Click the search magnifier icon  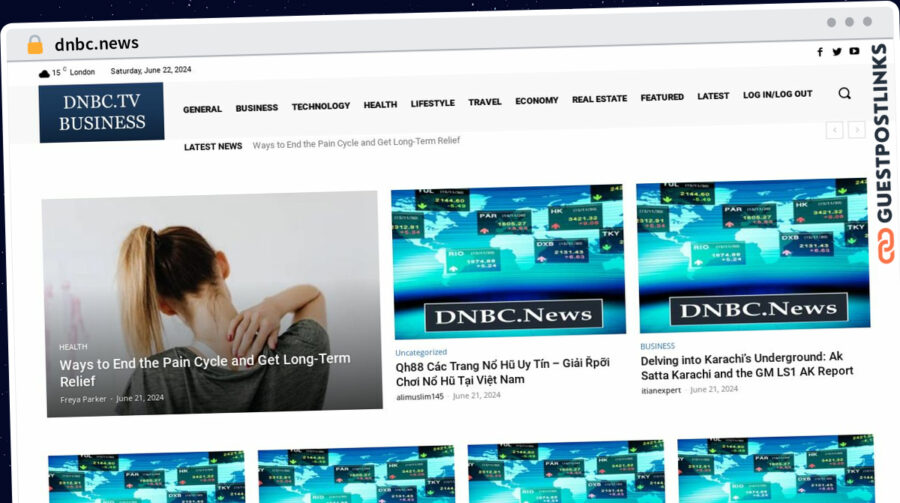coord(844,94)
